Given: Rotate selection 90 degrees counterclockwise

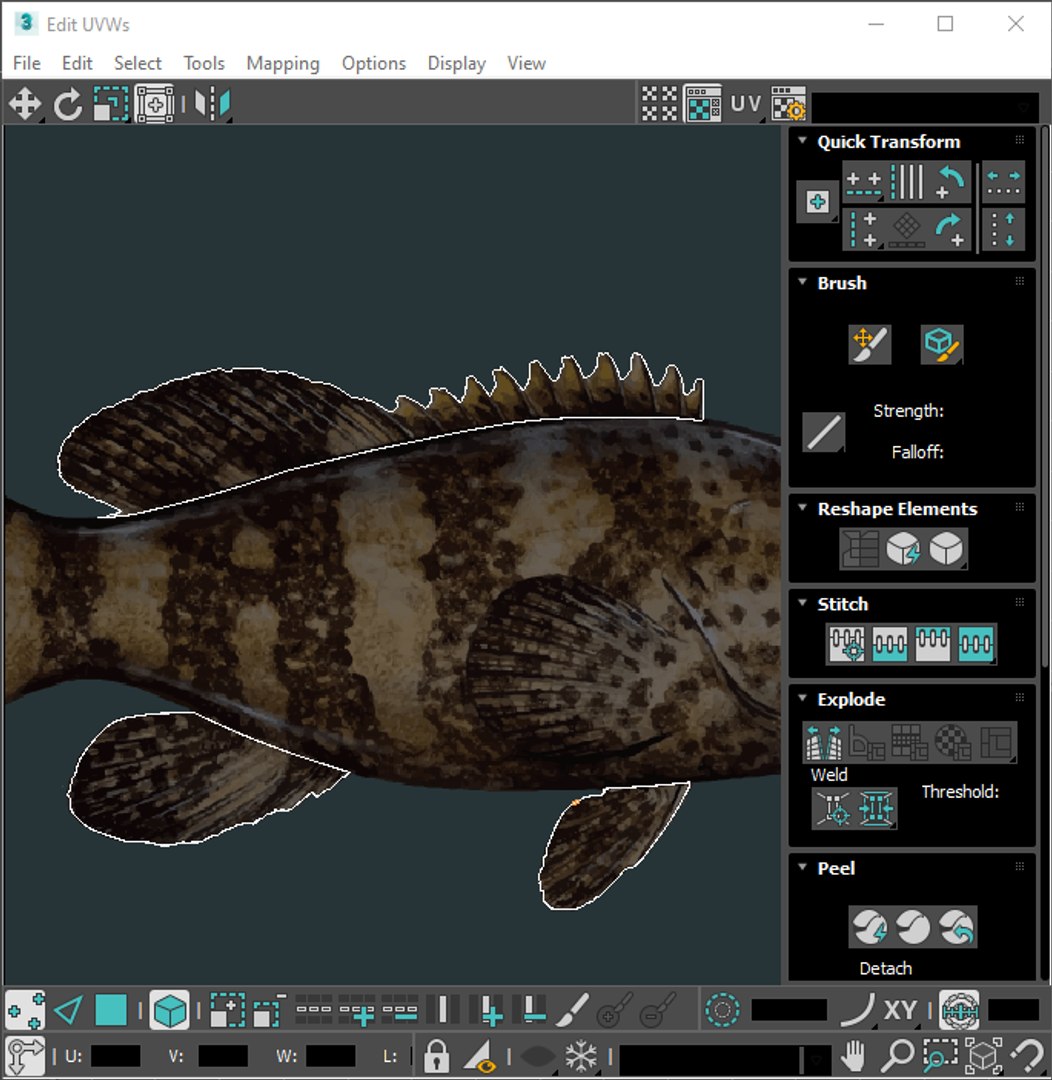Looking at the screenshot, I should [949, 182].
